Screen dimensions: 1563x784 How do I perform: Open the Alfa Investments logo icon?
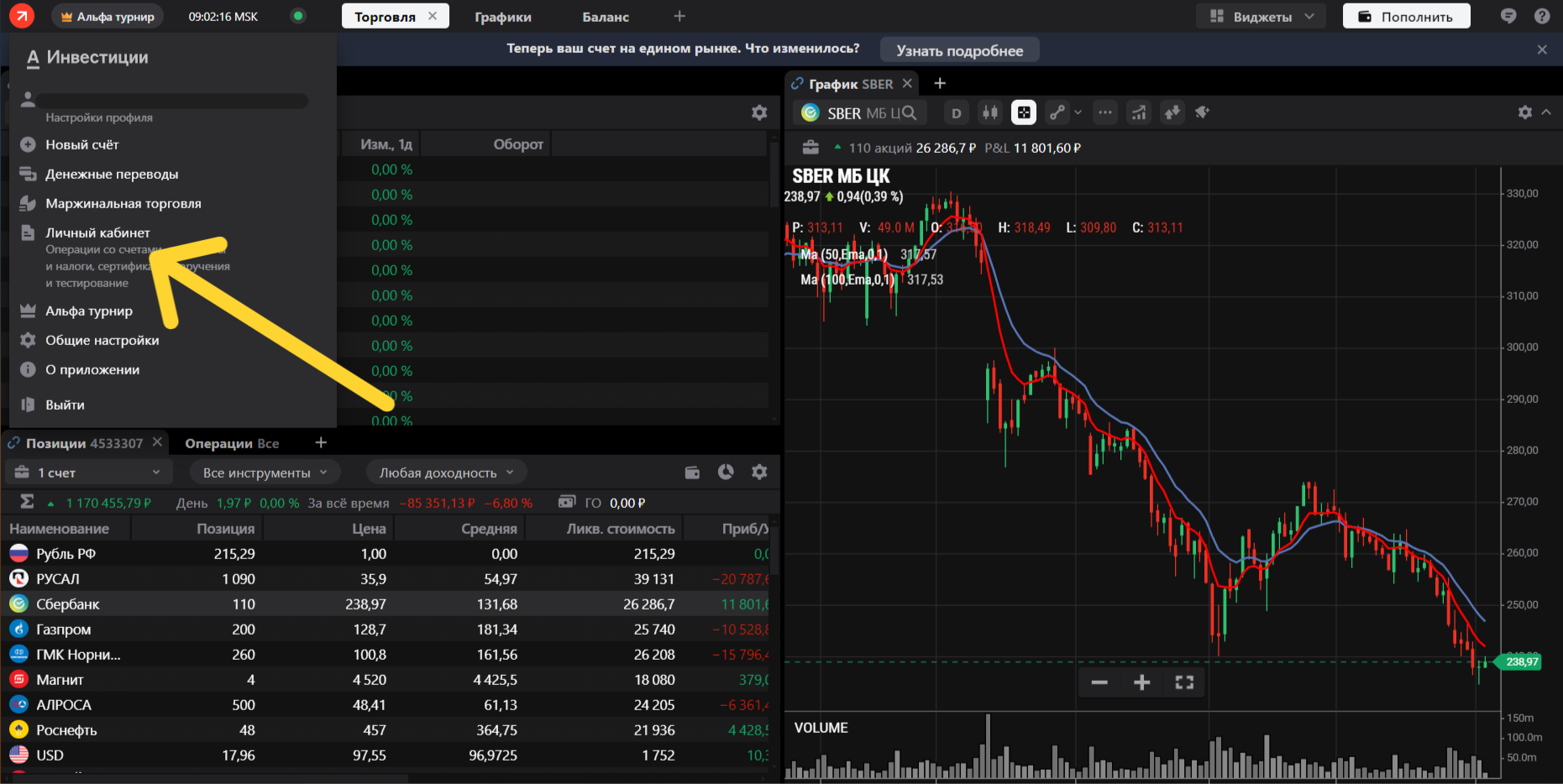pos(22,16)
